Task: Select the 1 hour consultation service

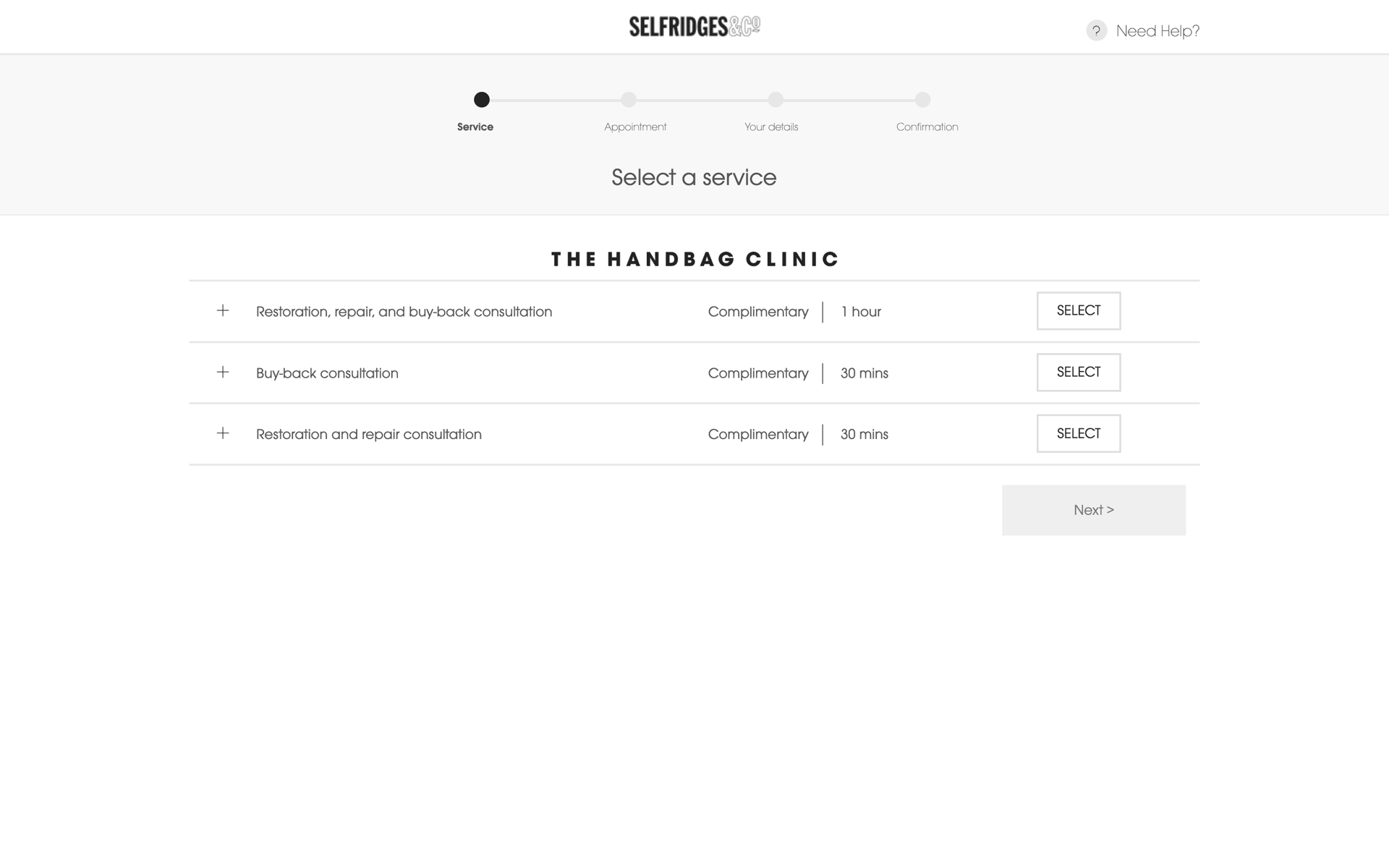Action: click(x=1079, y=311)
